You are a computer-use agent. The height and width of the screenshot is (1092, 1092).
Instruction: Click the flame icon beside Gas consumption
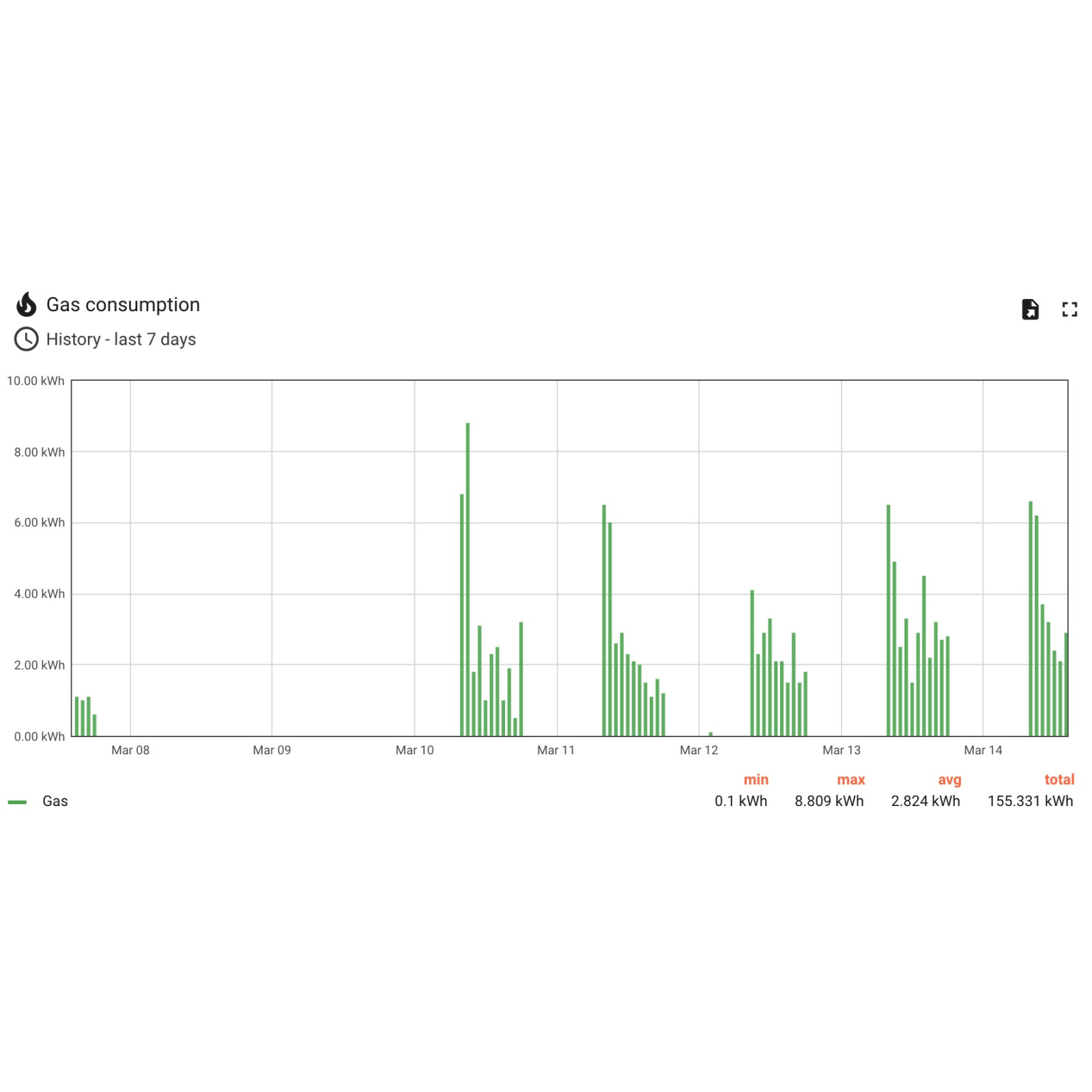(27, 304)
